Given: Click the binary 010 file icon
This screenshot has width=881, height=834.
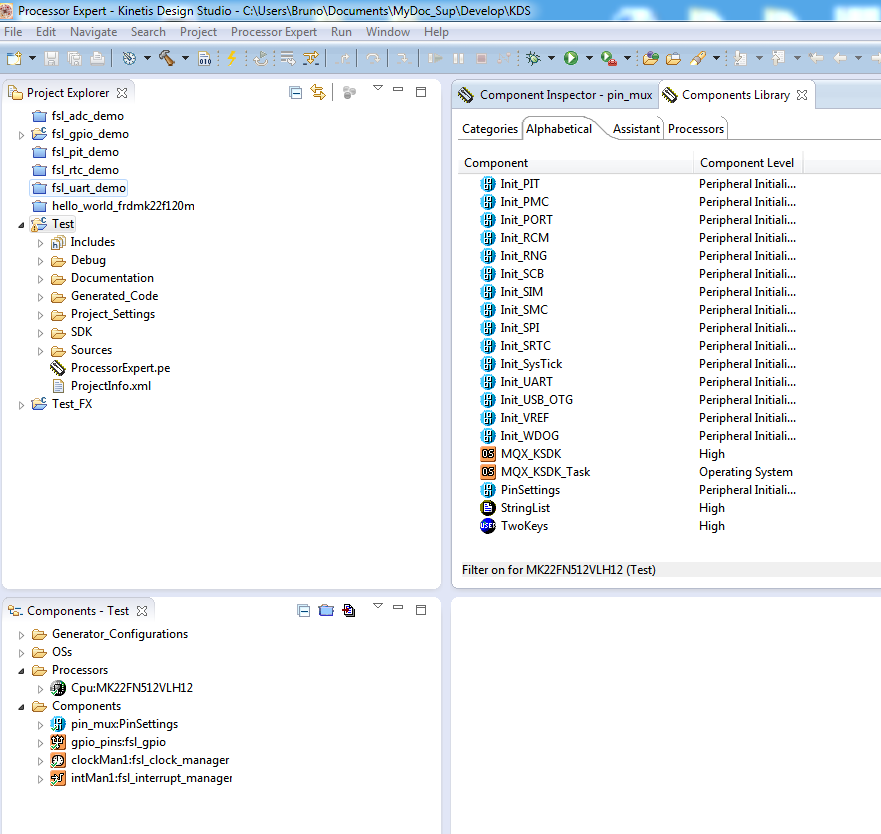Looking at the screenshot, I should click(205, 58).
